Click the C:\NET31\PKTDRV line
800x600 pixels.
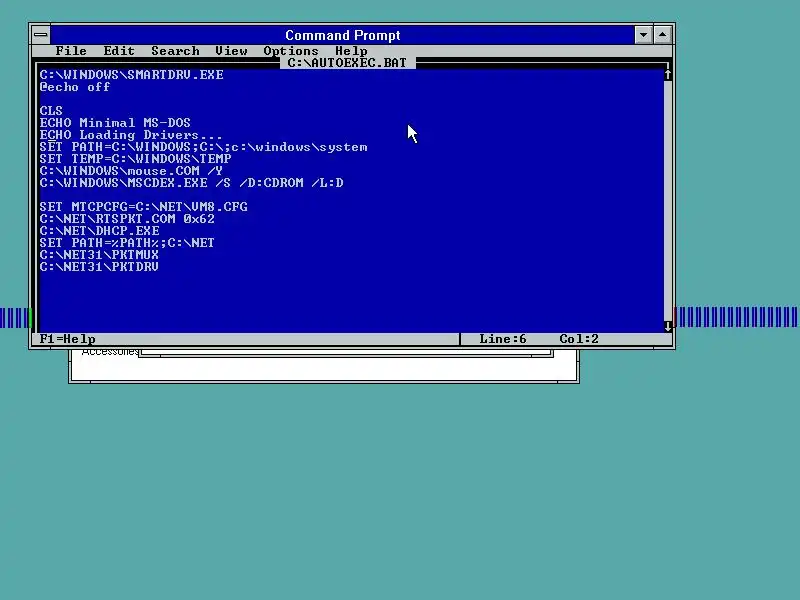[99, 267]
